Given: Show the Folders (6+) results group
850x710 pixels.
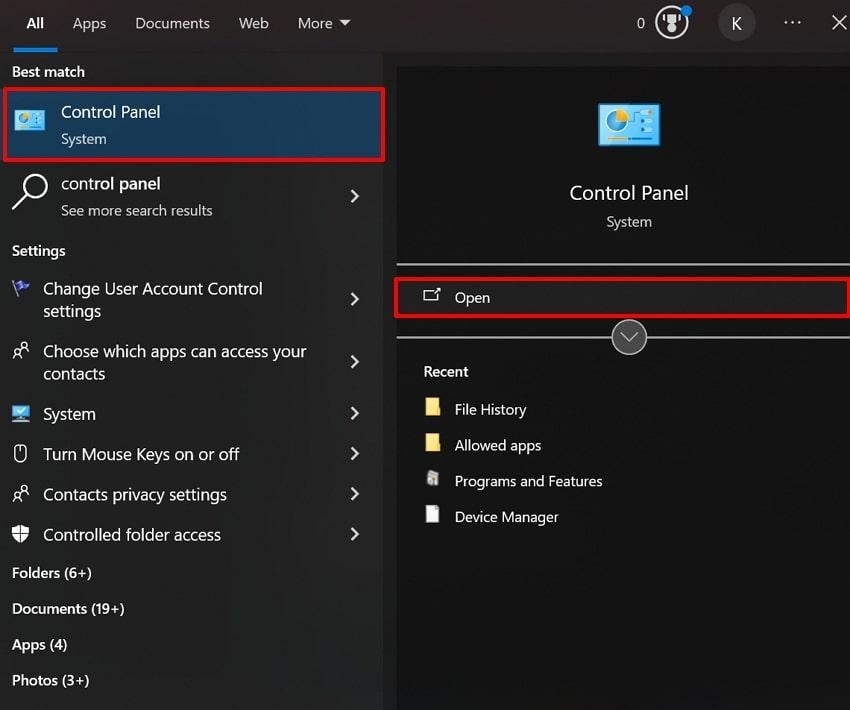Looking at the screenshot, I should click(x=52, y=573).
